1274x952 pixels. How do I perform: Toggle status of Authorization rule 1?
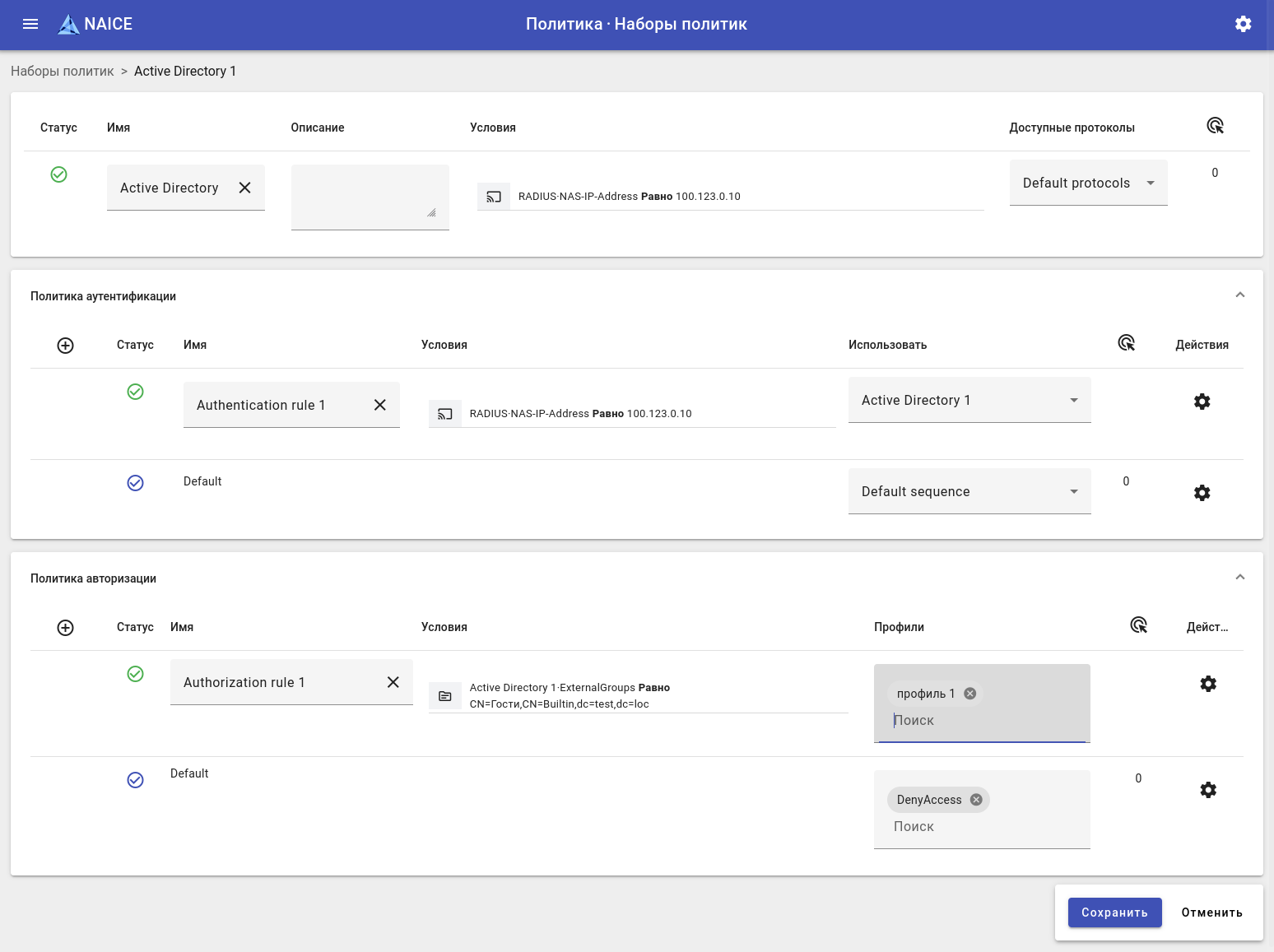tap(136, 674)
